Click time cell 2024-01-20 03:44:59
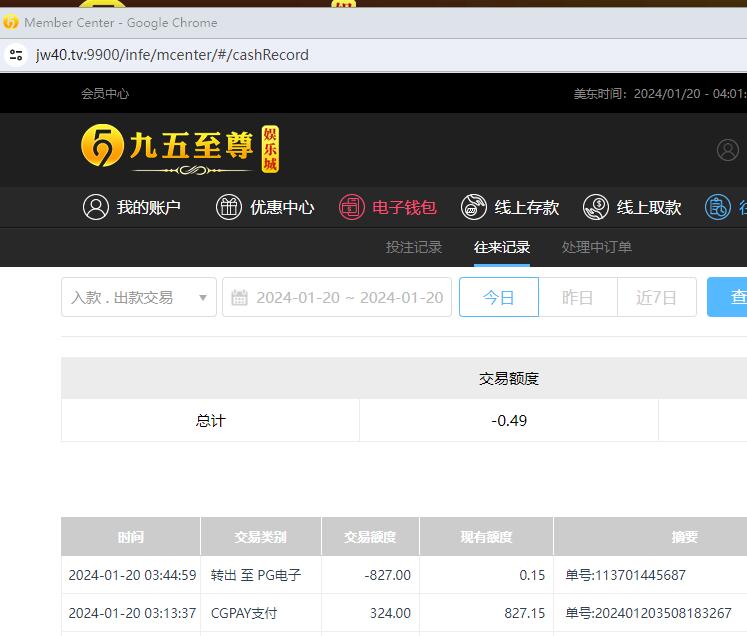Screen dimensions: 747x636 click(132, 575)
